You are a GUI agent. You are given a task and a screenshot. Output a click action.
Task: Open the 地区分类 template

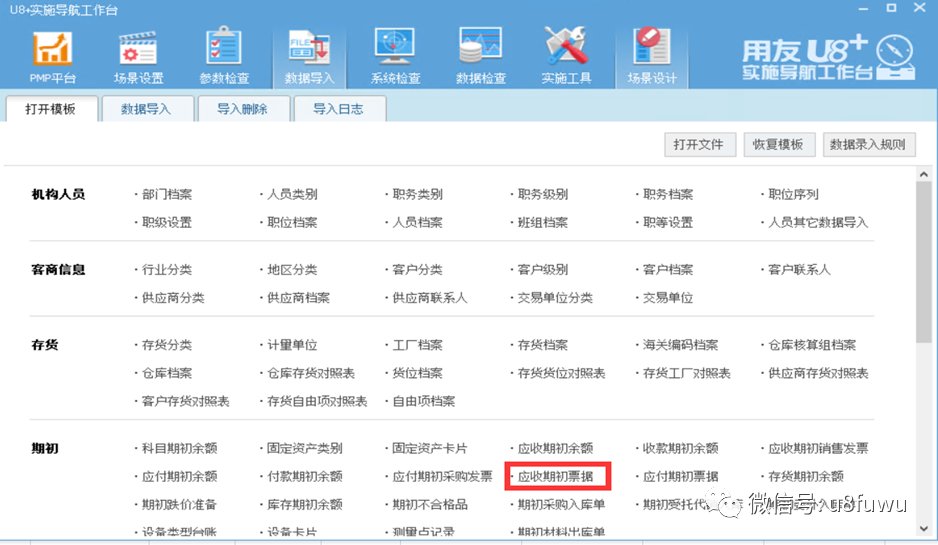pyautogui.click(x=293, y=270)
